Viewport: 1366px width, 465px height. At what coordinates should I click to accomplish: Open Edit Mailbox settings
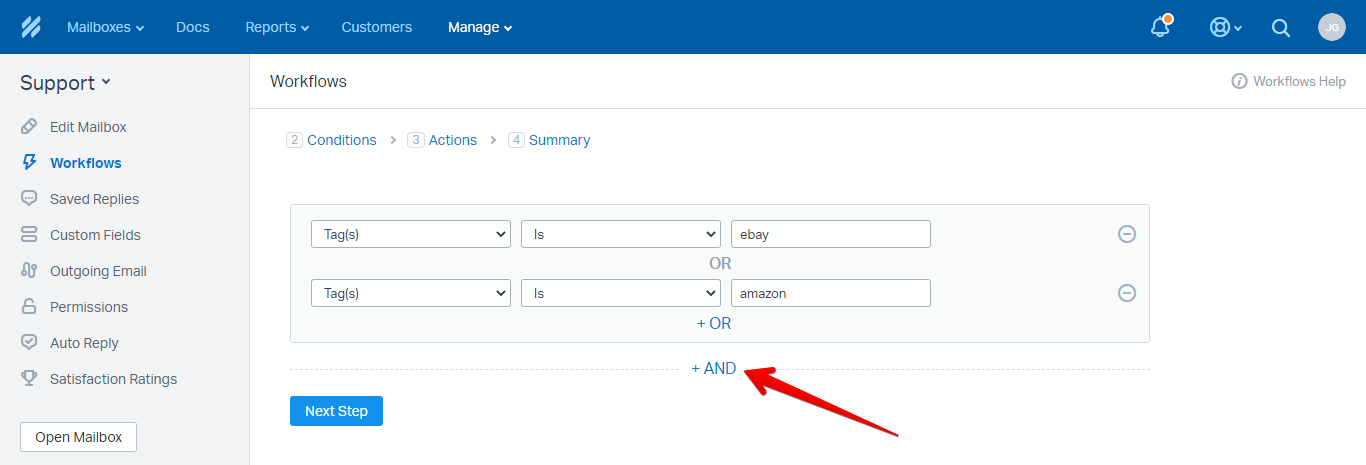click(x=88, y=127)
